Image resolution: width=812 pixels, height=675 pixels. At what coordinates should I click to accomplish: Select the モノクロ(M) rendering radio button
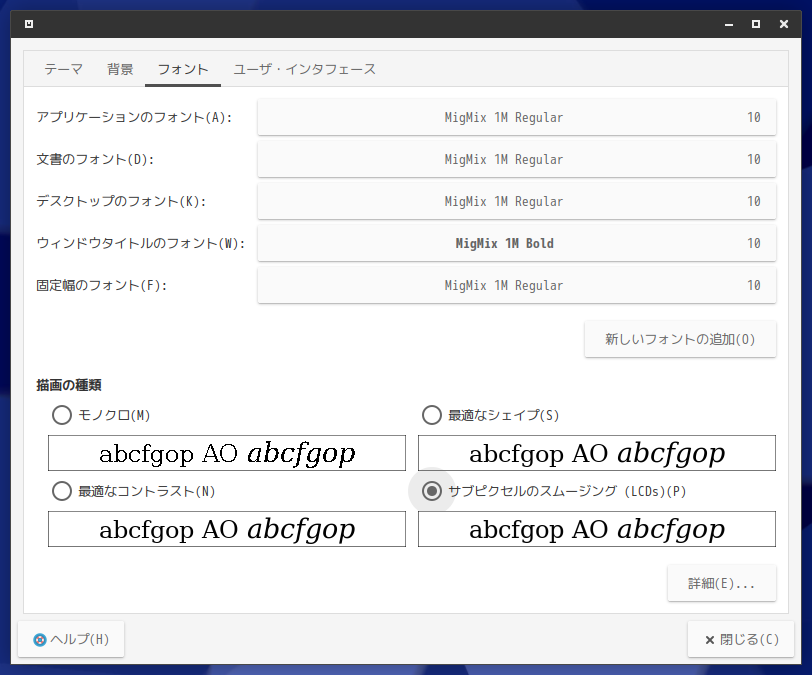point(62,415)
